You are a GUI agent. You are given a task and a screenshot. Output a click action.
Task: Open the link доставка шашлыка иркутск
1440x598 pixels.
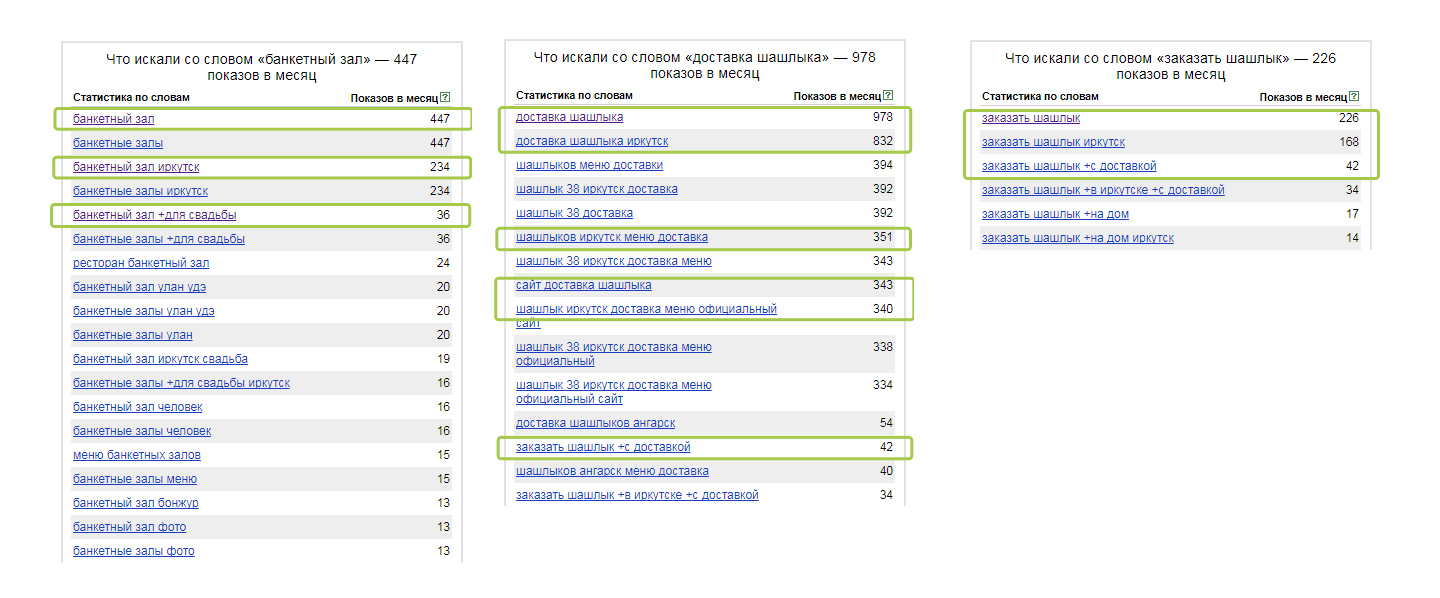click(592, 141)
